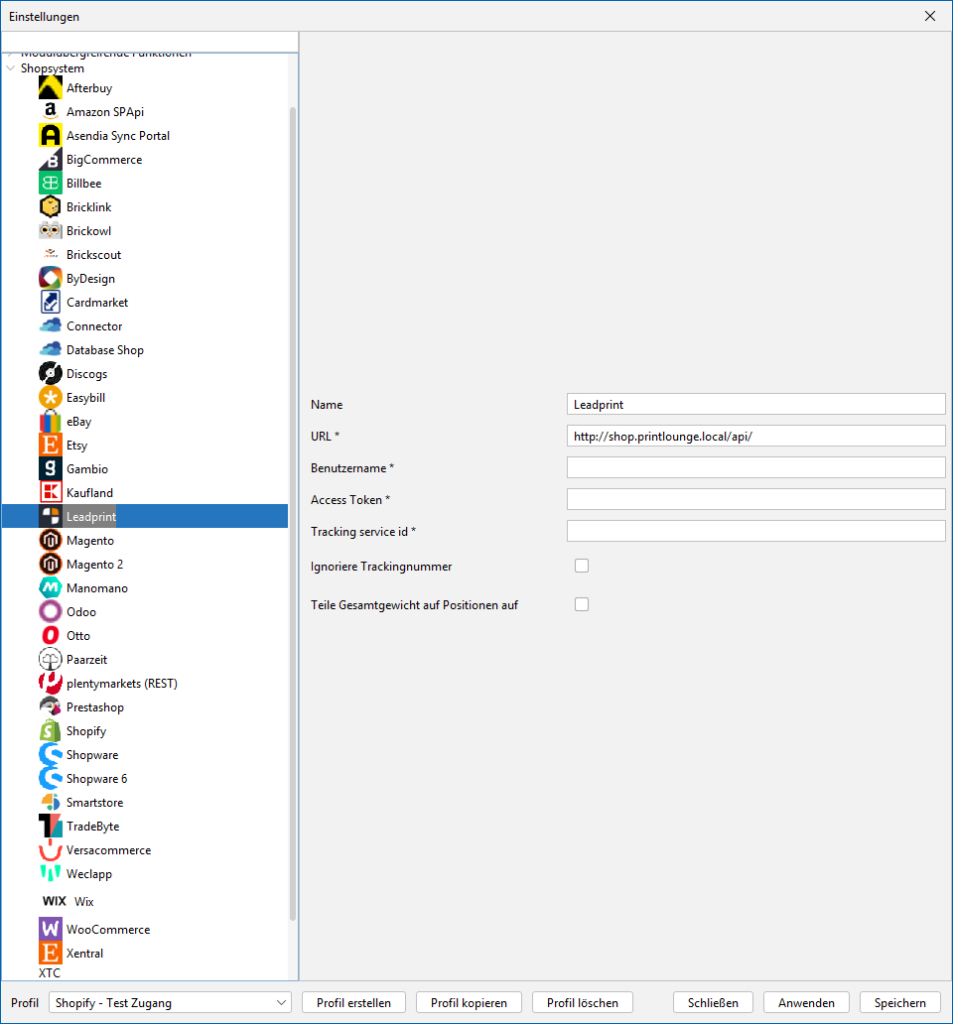Click the Amazon SPApi icon
This screenshot has height=1024, width=953.
coord(50,112)
